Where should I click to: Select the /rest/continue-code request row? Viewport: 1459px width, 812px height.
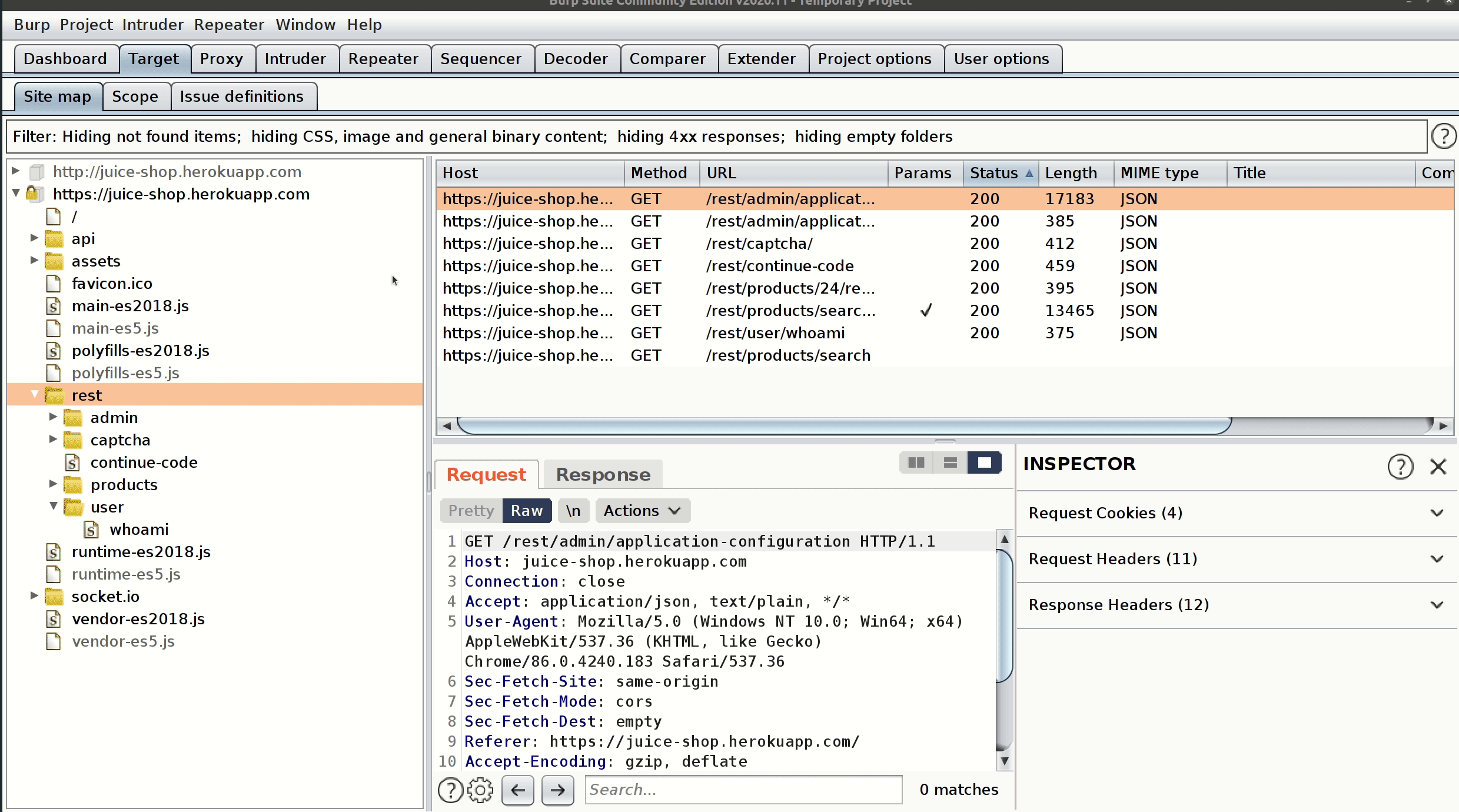click(x=945, y=266)
